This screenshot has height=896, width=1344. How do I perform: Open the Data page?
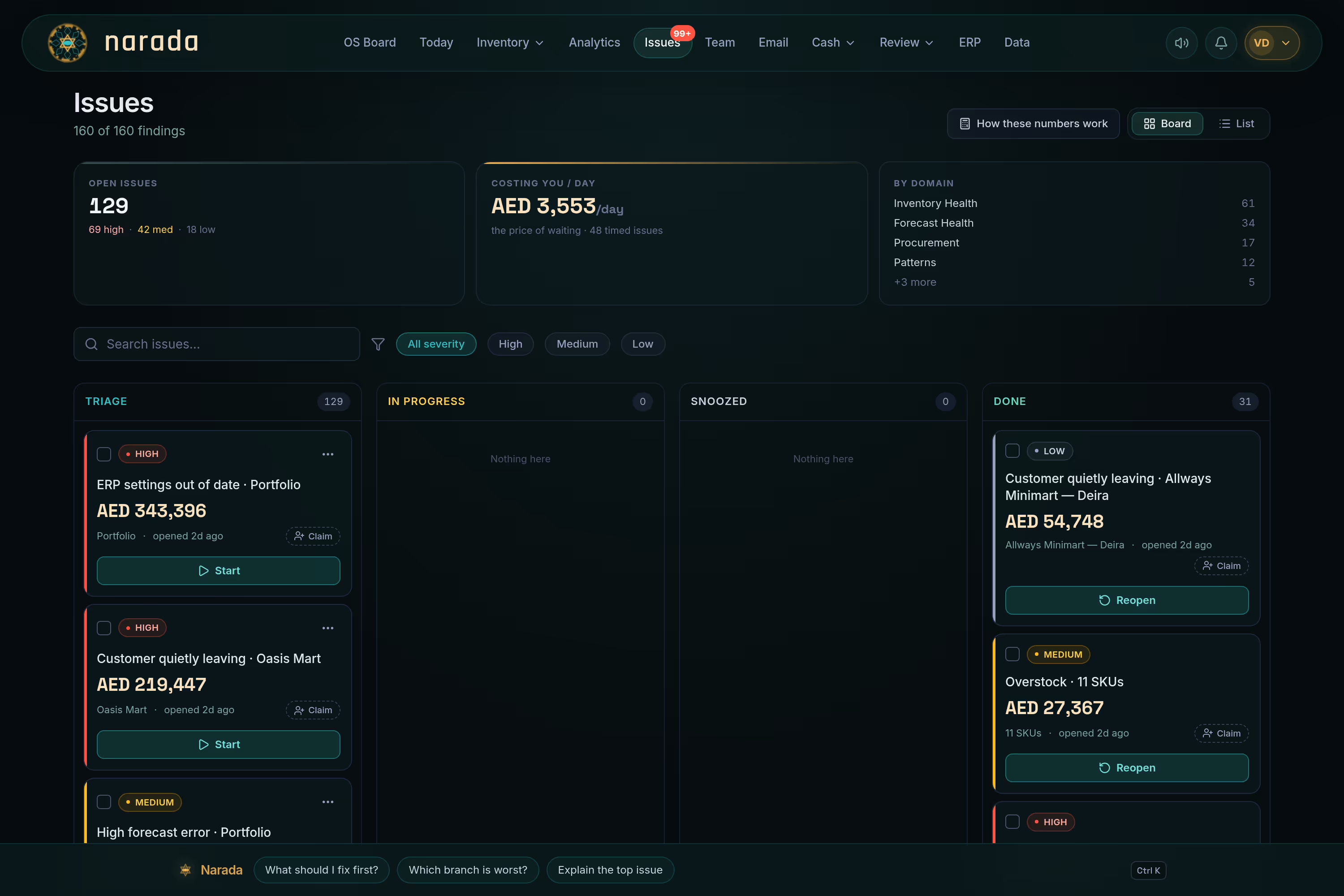[1017, 43]
